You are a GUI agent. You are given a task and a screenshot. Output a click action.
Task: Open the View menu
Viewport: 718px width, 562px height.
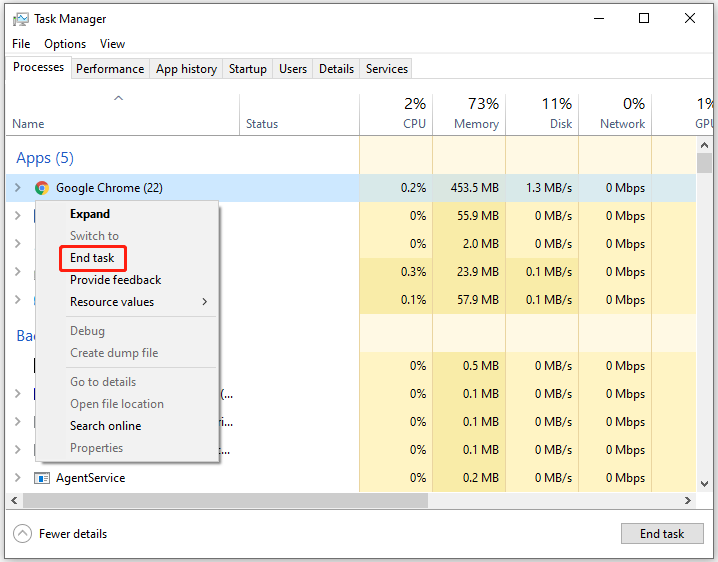112,44
